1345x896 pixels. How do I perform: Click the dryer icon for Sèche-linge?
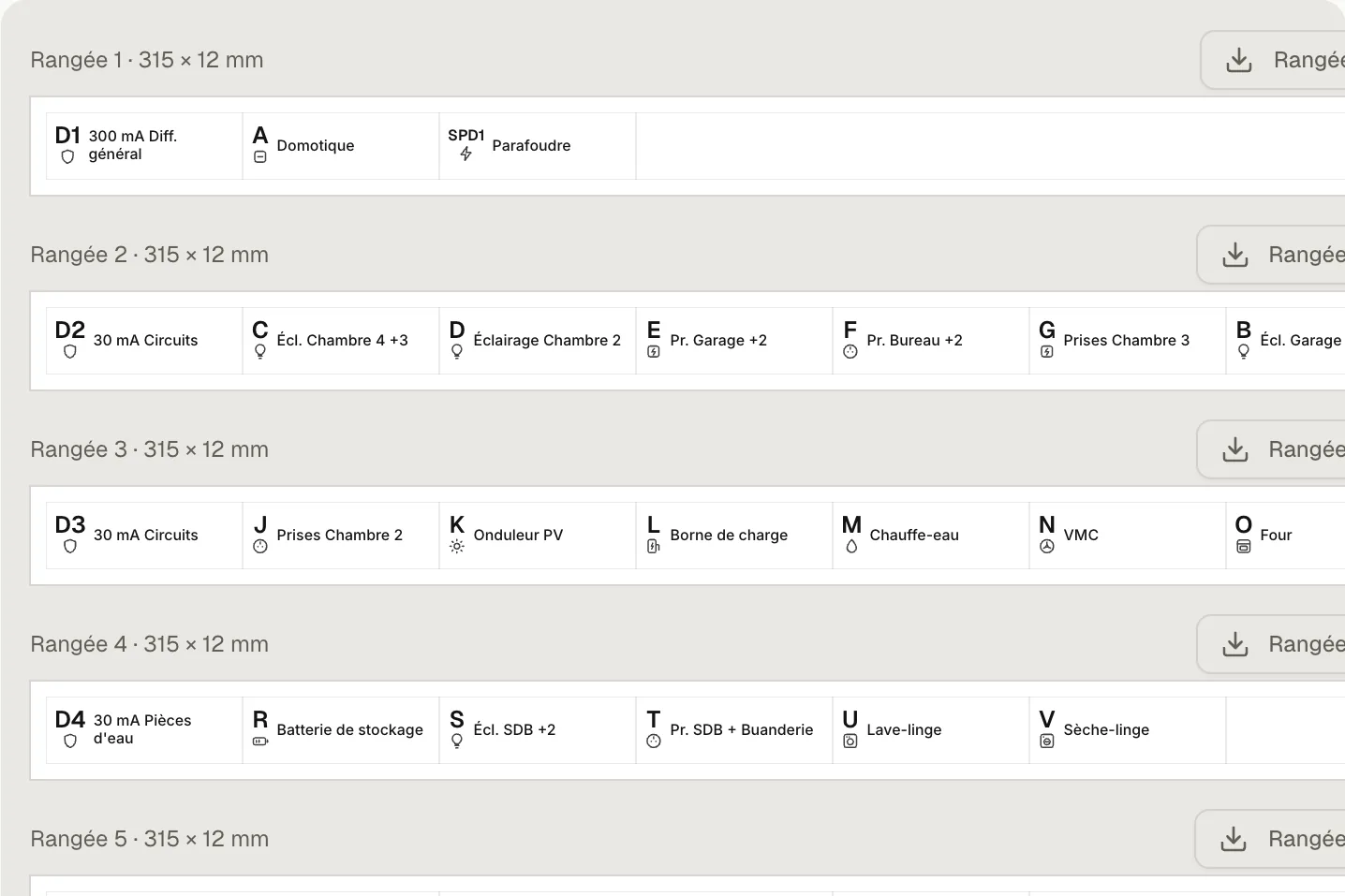pos(1047,742)
